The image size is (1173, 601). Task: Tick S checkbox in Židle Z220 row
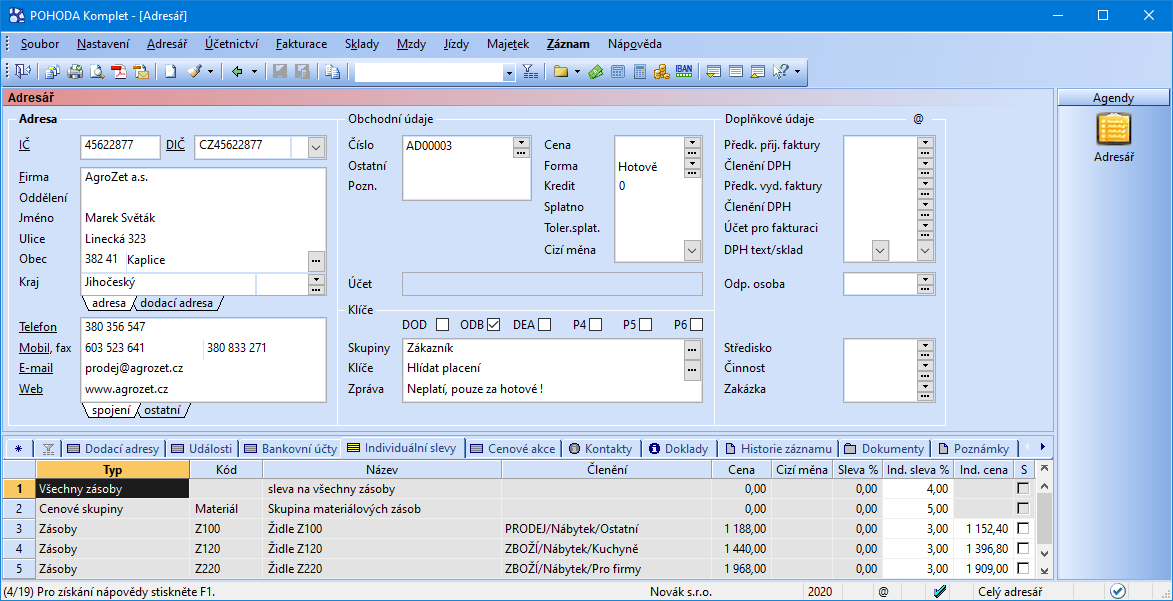pyautogui.click(x=1023, y=568)
